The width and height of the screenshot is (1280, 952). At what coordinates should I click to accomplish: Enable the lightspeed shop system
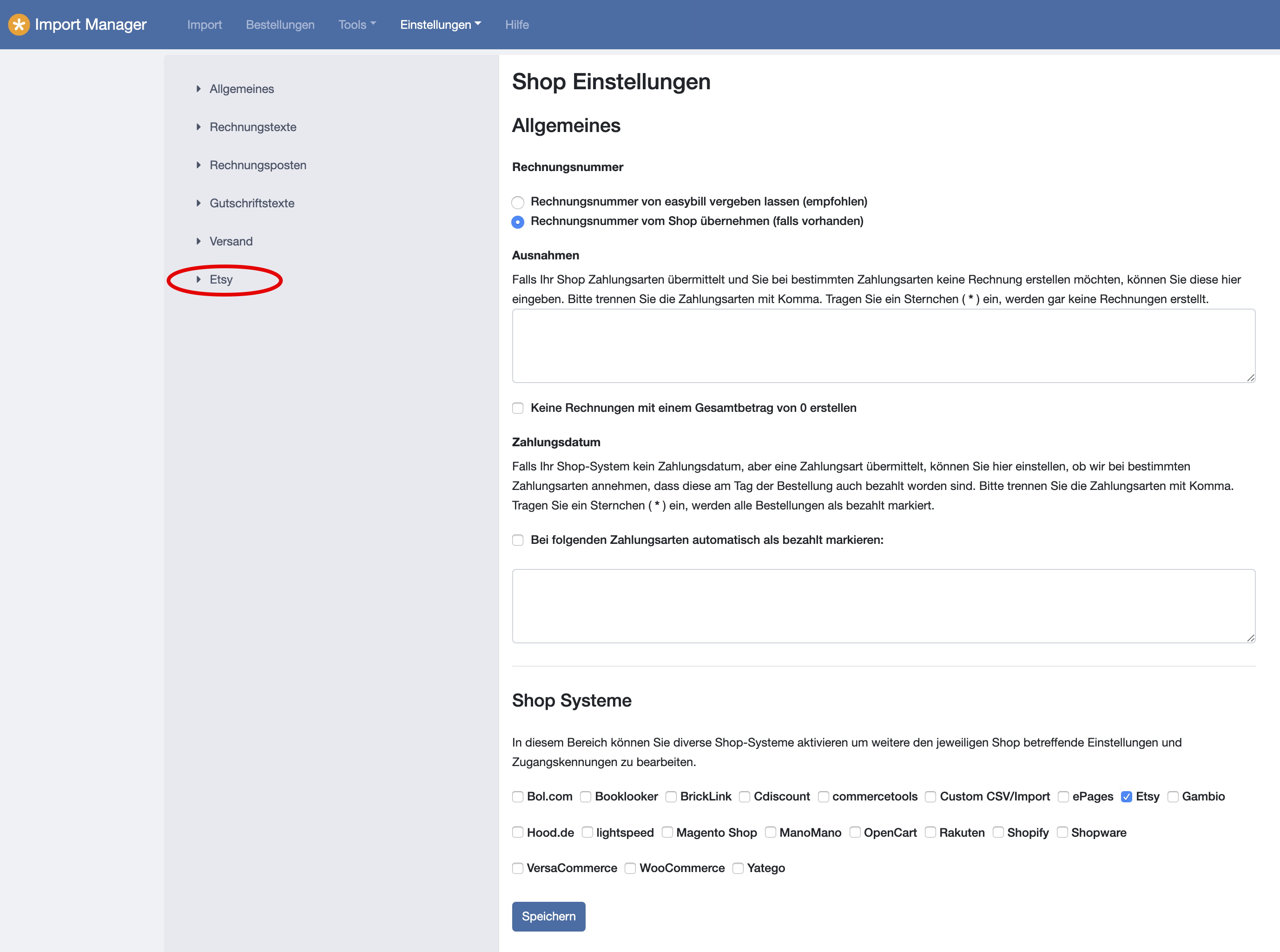pyautogui.click(x=587, y=833)
